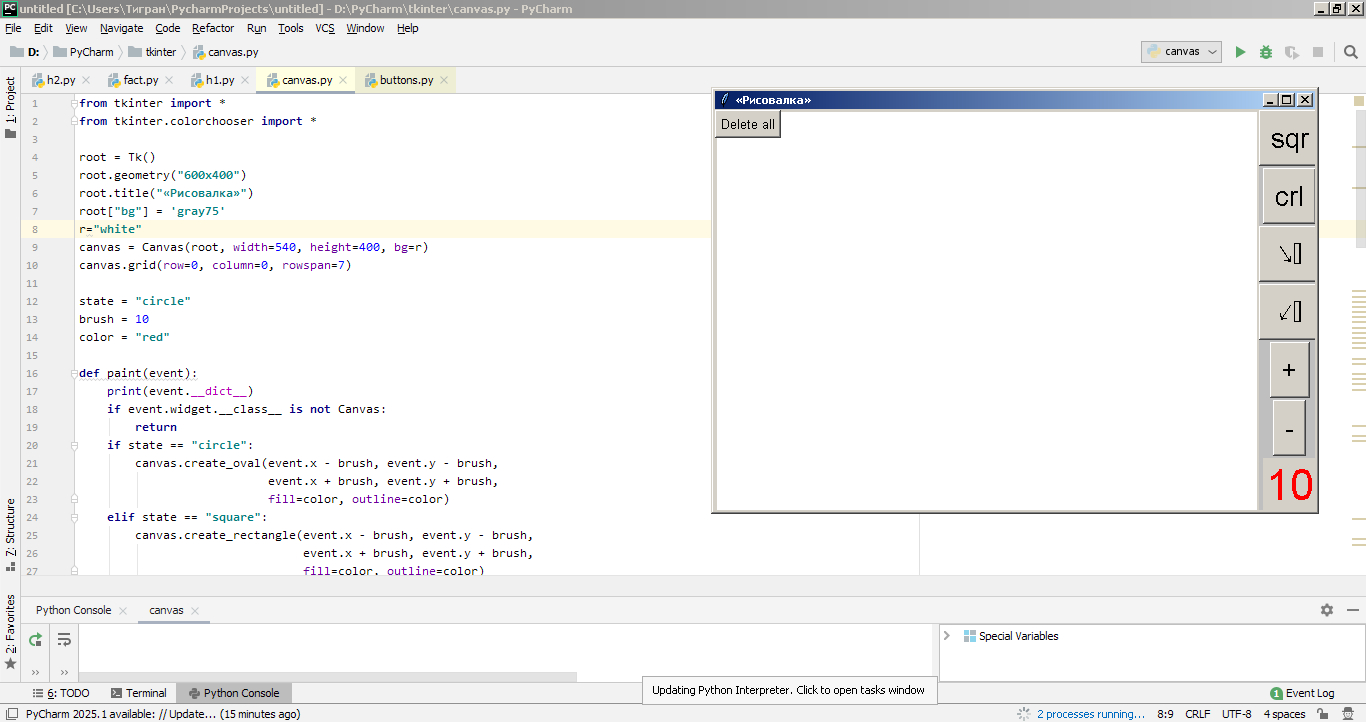Close the canvas console sub-tab

[194, 610]
